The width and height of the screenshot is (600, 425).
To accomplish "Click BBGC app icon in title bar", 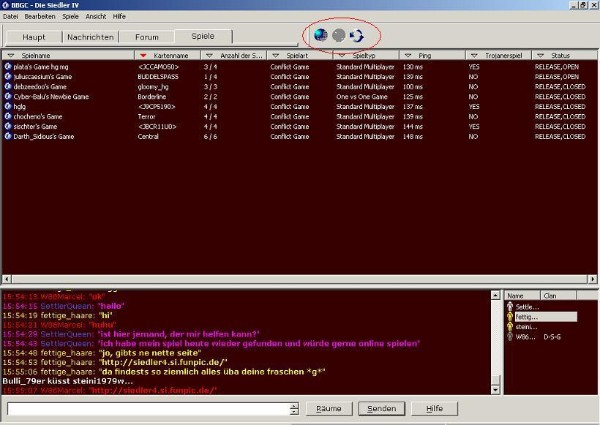I will click(5, 5).
